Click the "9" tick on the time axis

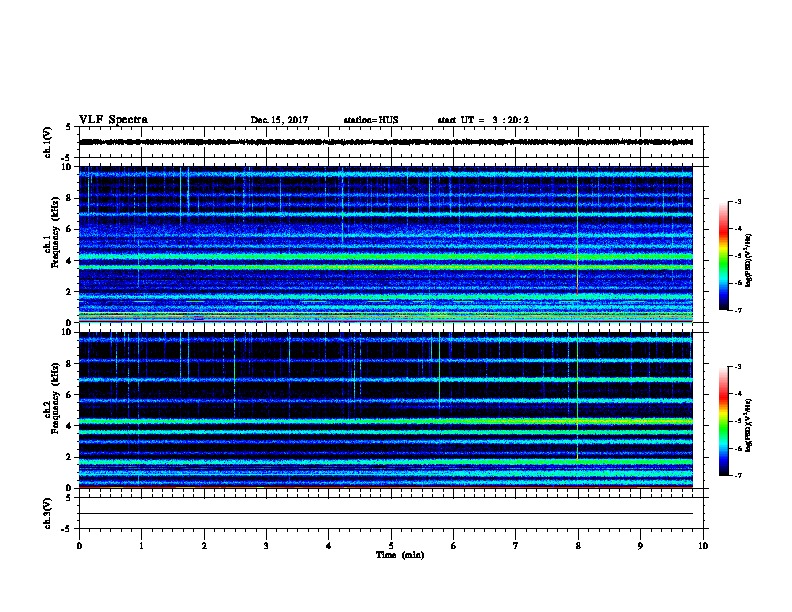[x=640, y=546]
